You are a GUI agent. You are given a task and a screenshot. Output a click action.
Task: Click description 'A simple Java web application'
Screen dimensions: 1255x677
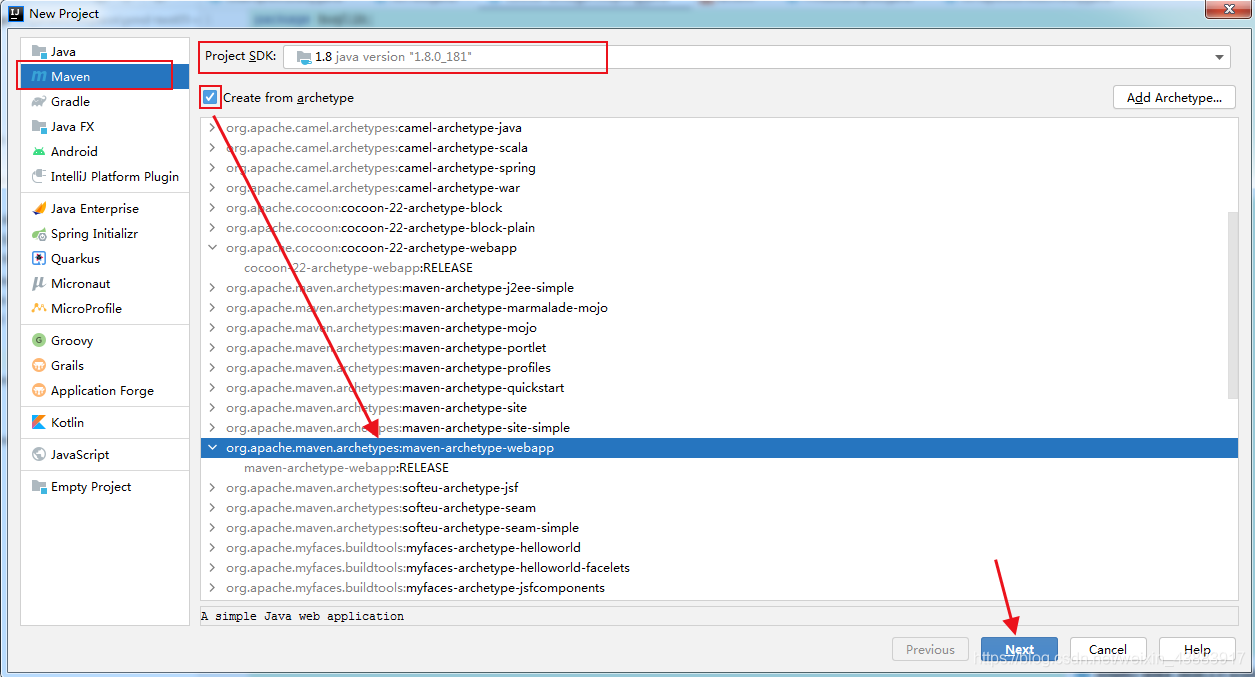tap(303, 616)
